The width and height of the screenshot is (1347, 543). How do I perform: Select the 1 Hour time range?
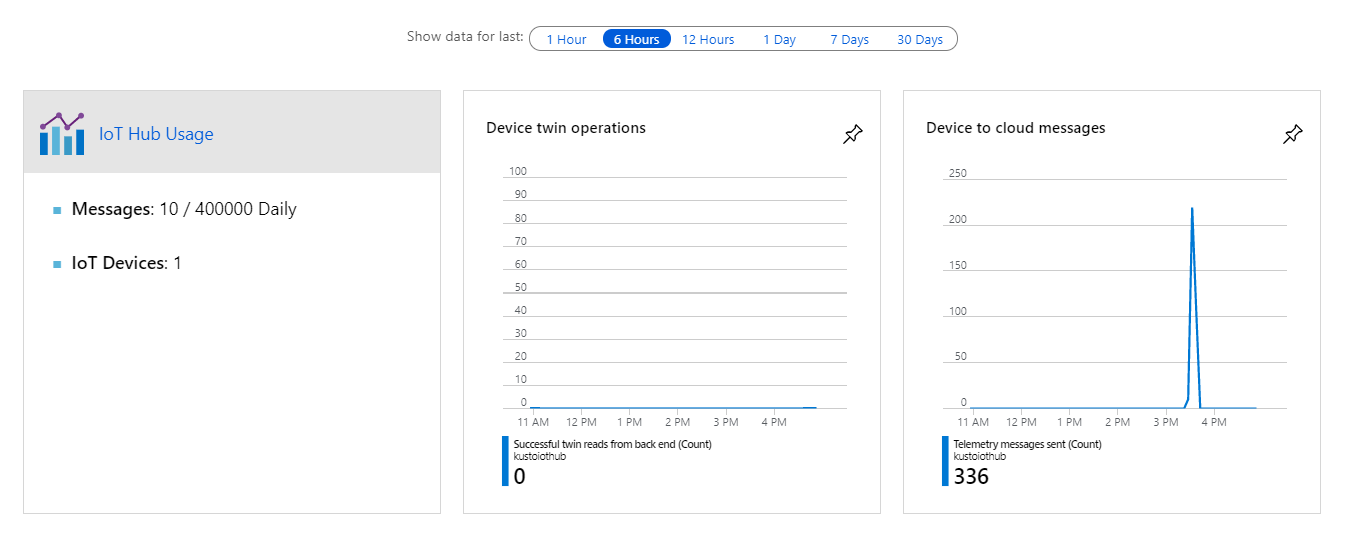pos(566,40)
